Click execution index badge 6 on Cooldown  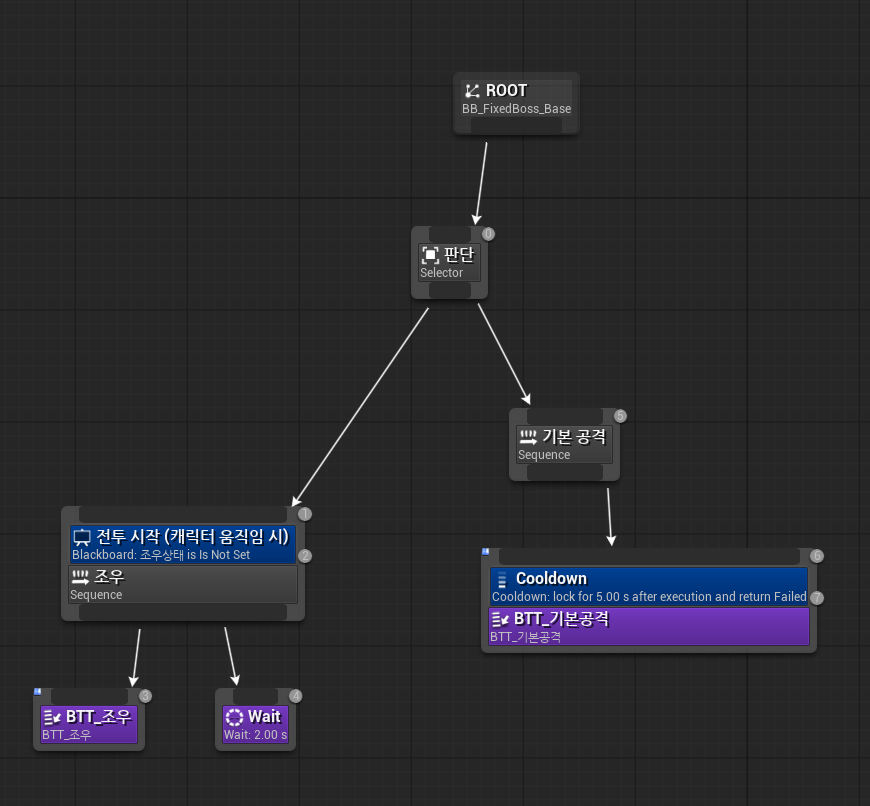pyautogui.click(x=817, y=556)
